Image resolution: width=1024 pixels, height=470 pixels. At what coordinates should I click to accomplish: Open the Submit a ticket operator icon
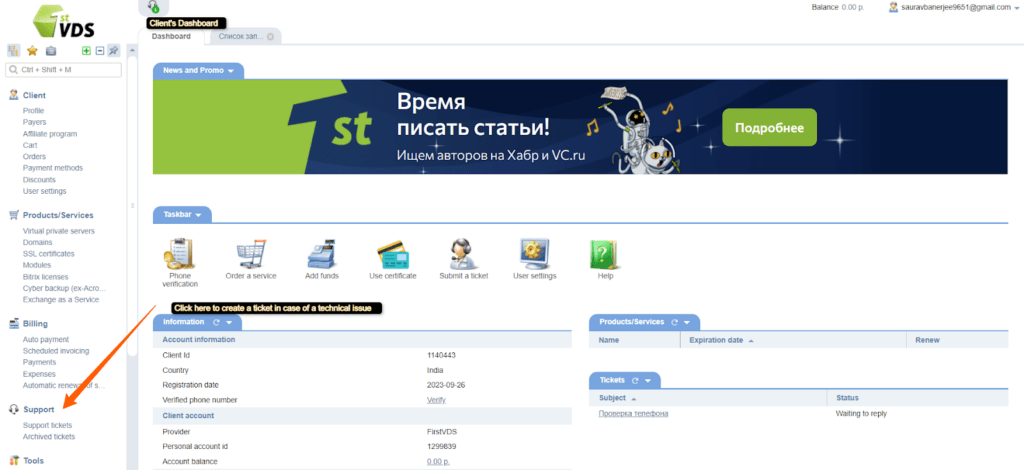[464, 254]
